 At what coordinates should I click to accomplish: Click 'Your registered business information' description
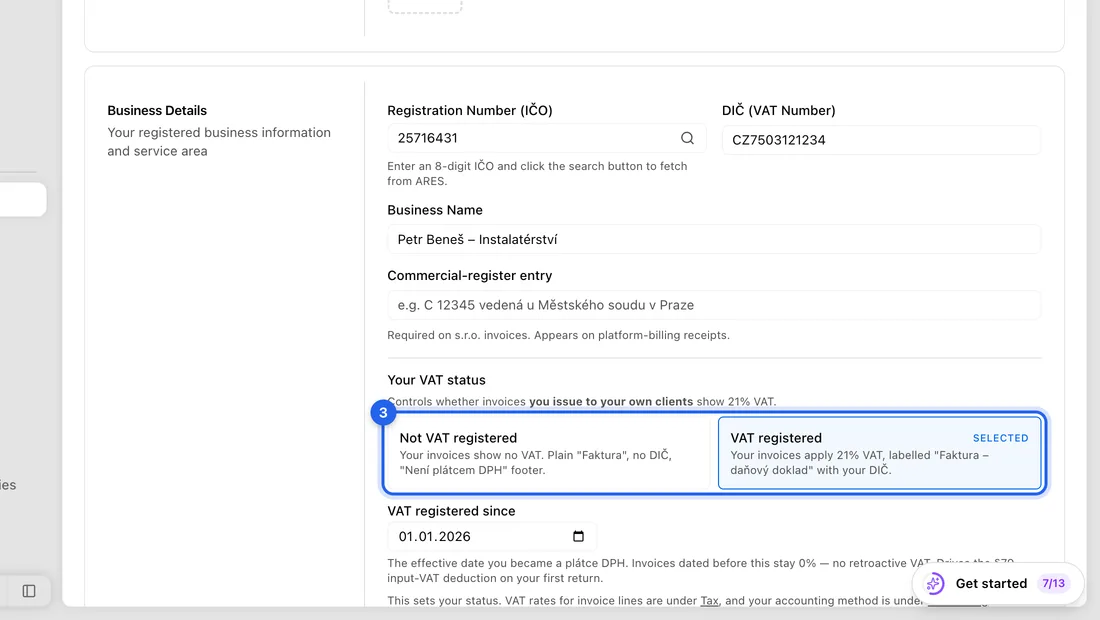coord(219,142)
